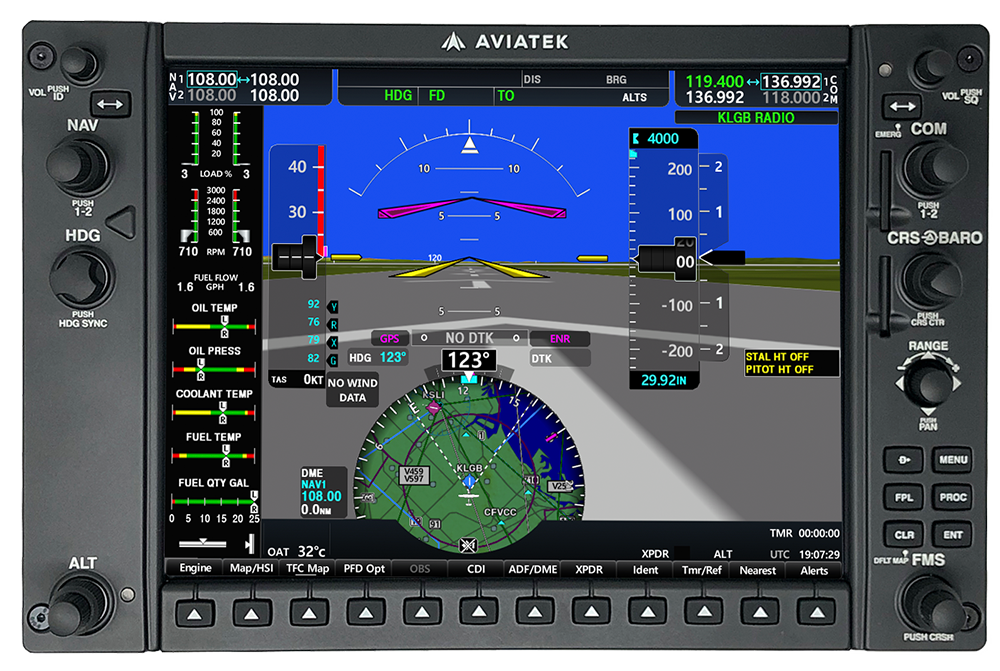Click the triangle softkey below ADF/DME

coord(534,612)
